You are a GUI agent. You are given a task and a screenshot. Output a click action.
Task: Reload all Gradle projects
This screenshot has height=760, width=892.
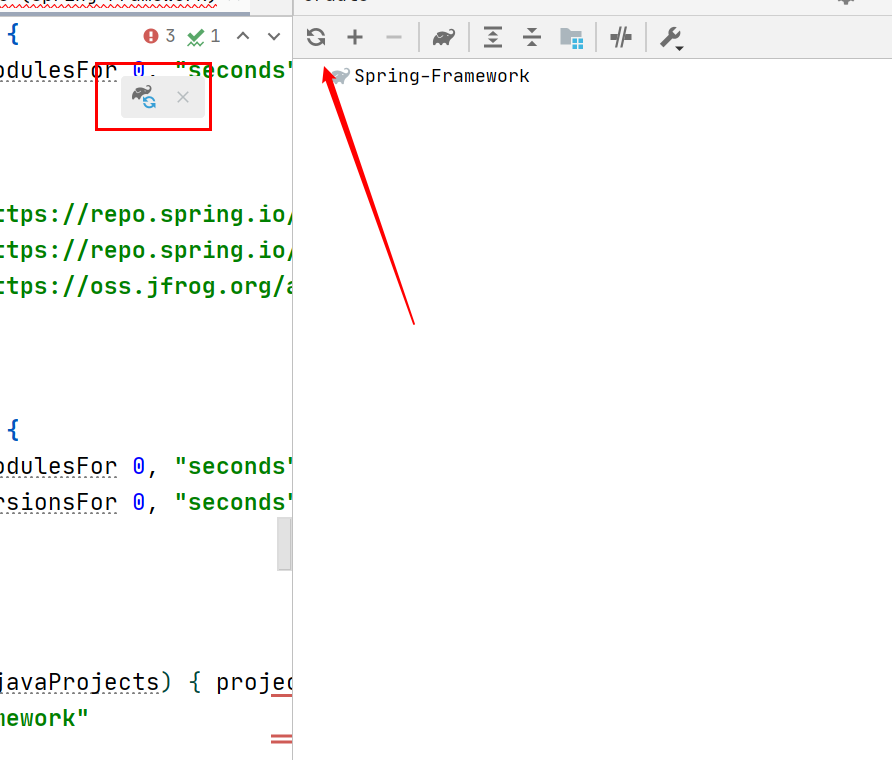[316, 38]
